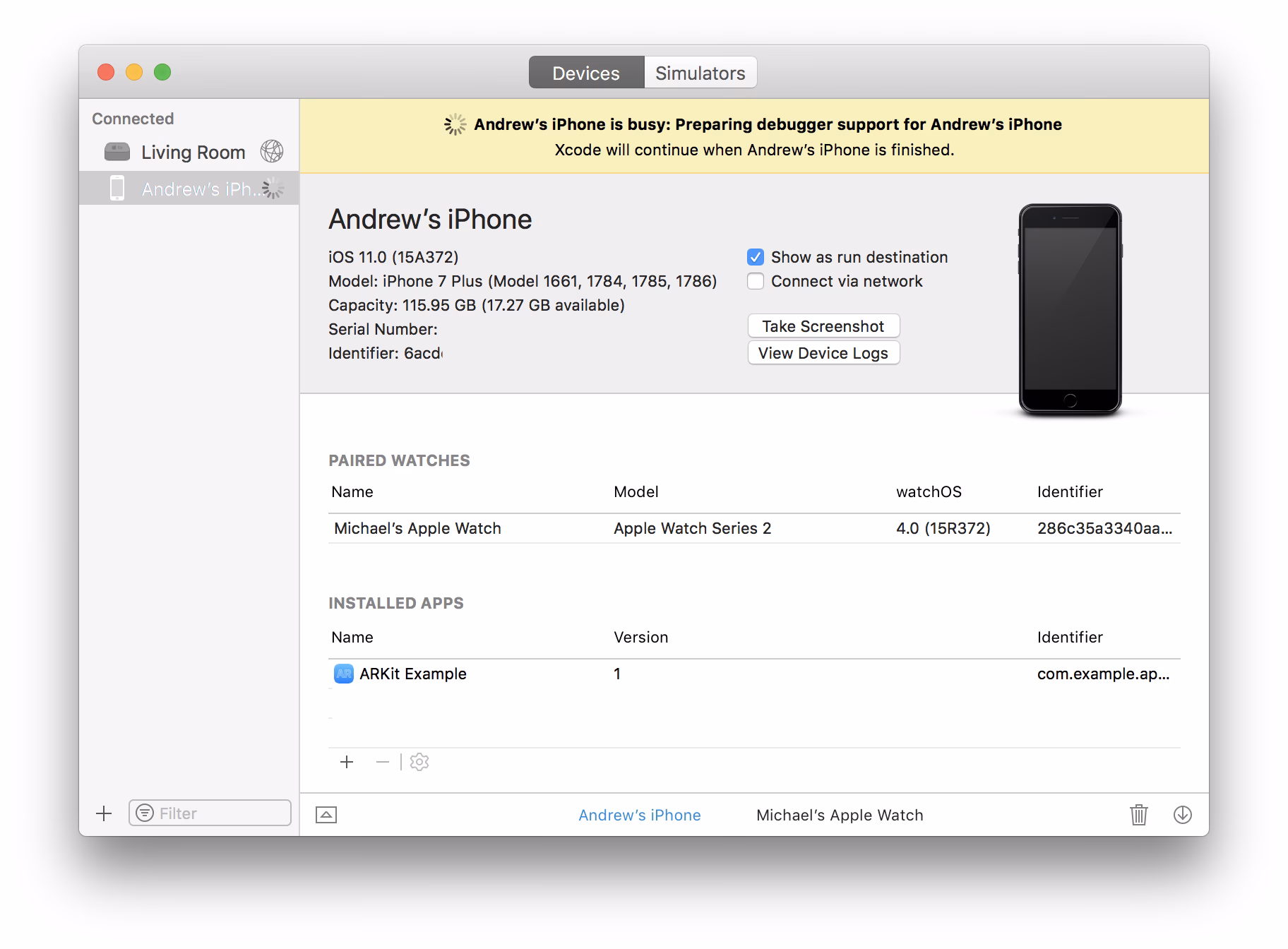Select the Living Room Apple TV in sidebar
Image resolution: width=1288 pixels, height=949 pixels.
[193, 152]
